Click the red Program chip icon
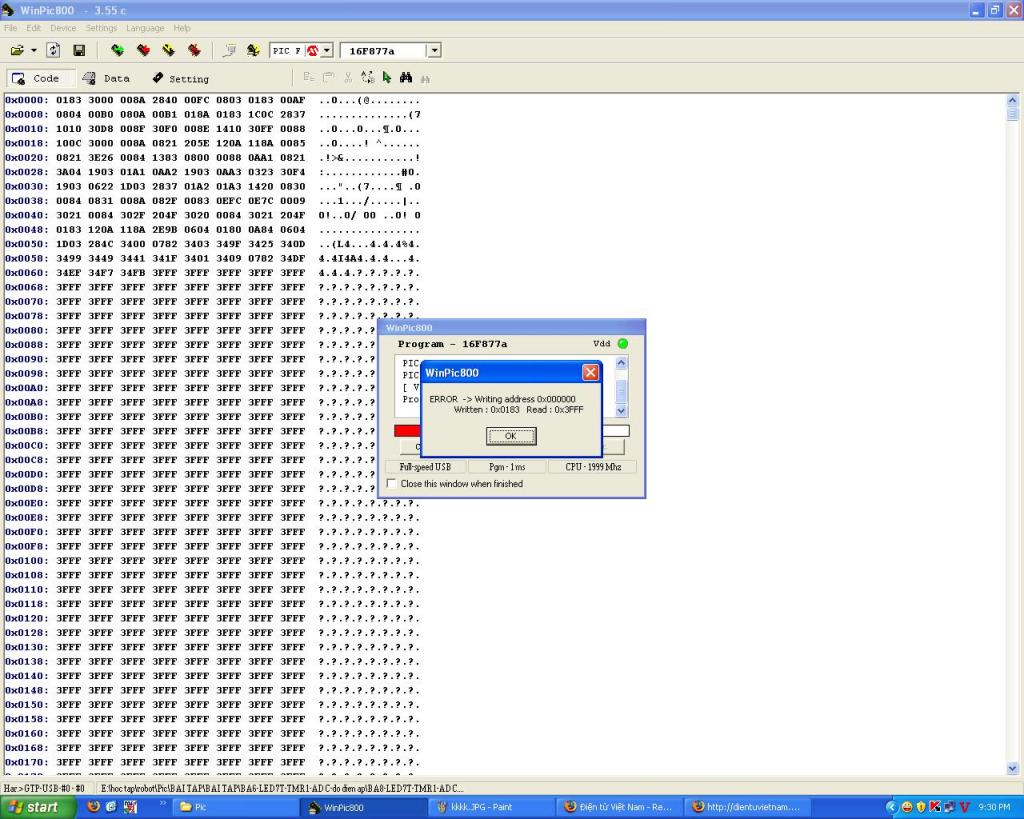The image size is (1024, 819). click(x=143, y=50)
